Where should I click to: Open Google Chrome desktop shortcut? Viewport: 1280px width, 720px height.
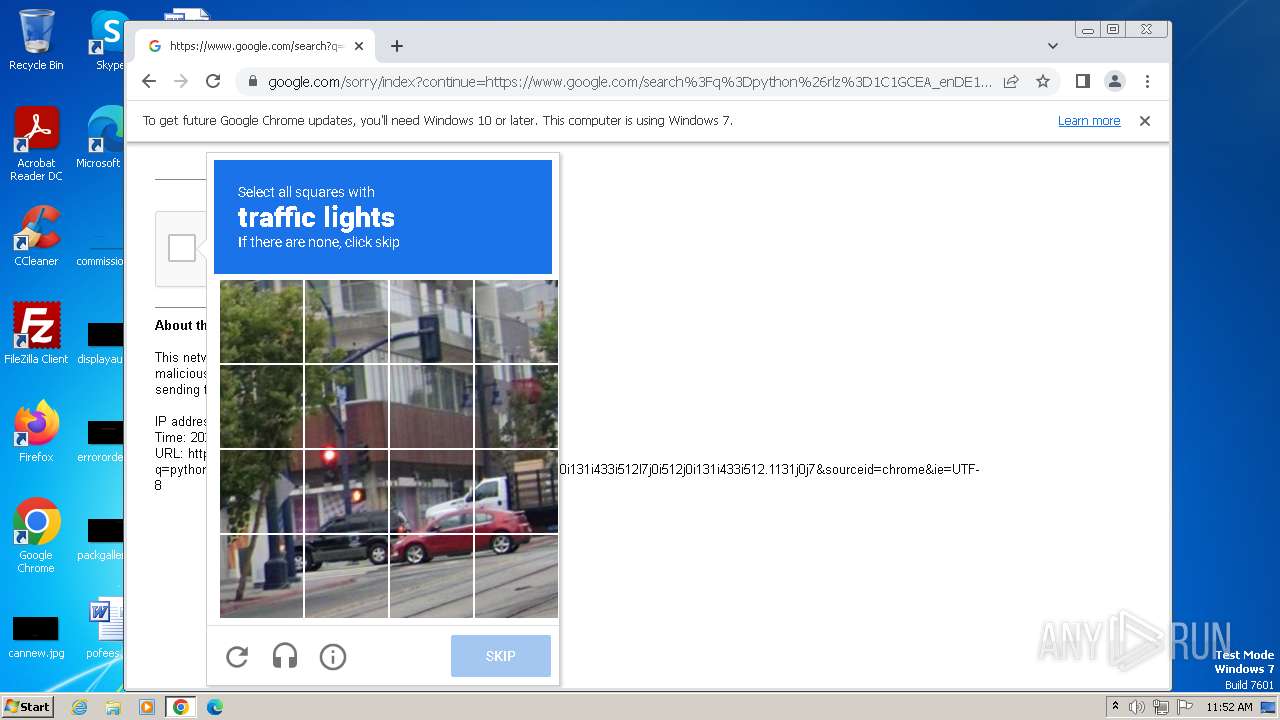point(36,536)
